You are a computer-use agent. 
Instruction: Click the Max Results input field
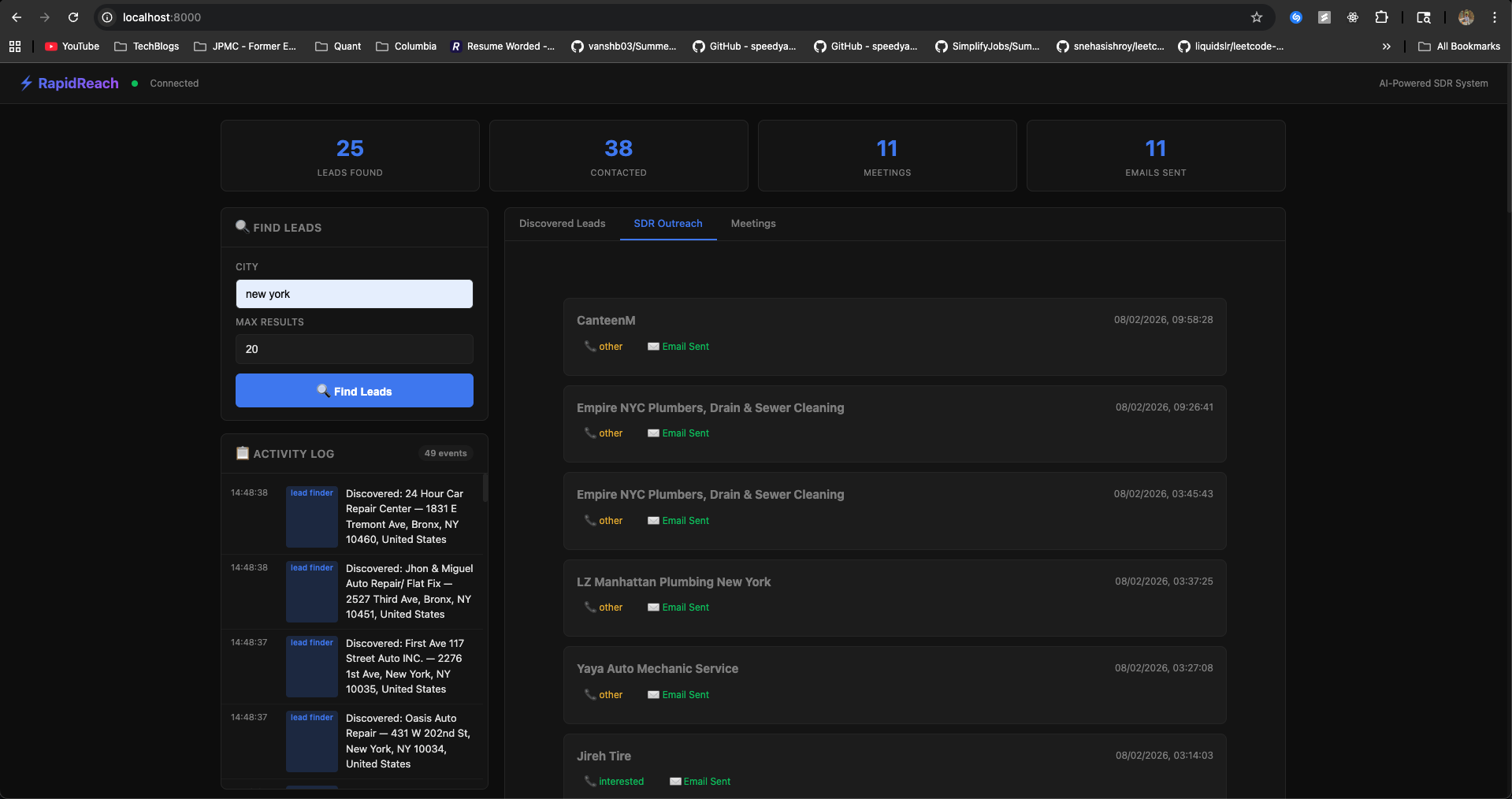355,349
